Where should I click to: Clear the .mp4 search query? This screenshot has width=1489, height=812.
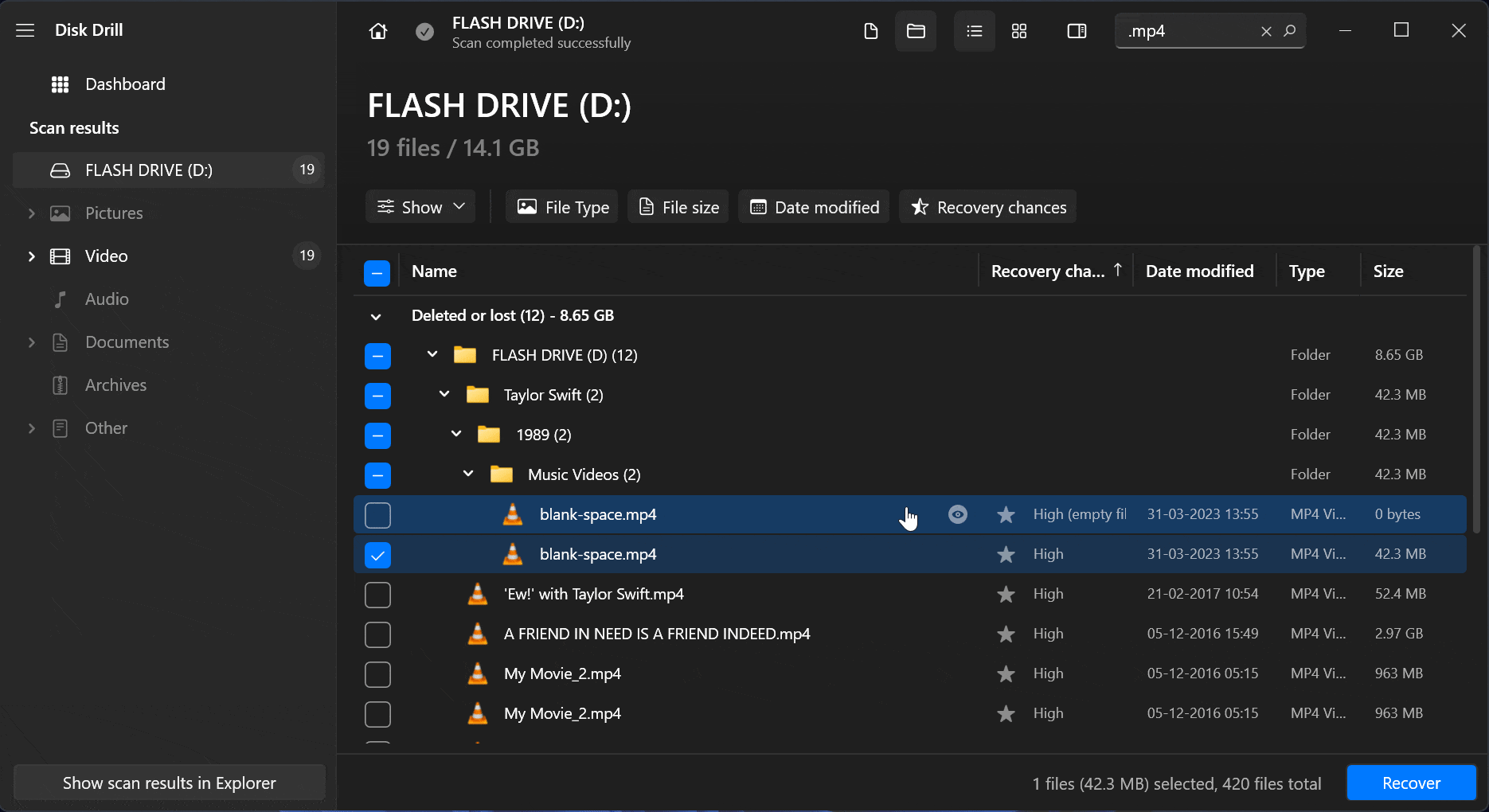pyautogui.click(x=1265, y=31)
